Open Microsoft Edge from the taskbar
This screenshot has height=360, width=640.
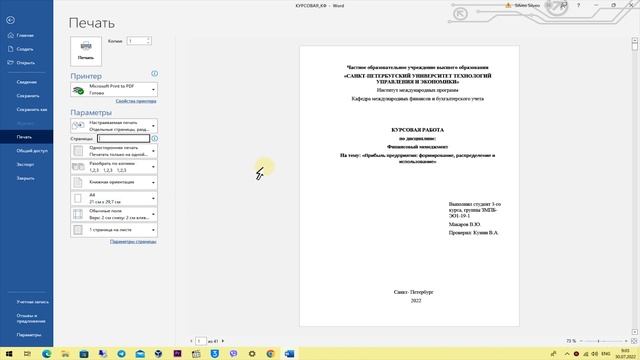coord(46,353)
